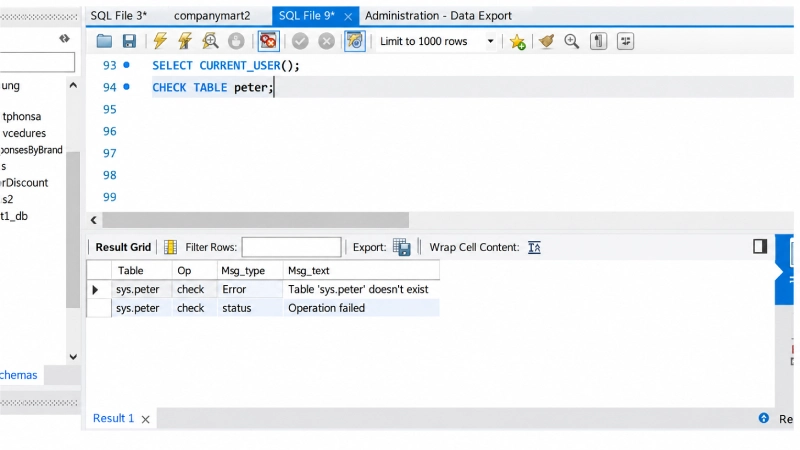
Task: Export the recordset with the Export icon
Action: click(402, 247)
